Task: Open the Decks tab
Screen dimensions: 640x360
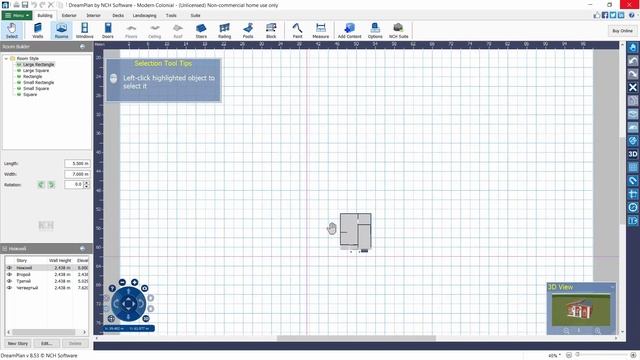Action: pyautogui.click(x=118, y=16)
